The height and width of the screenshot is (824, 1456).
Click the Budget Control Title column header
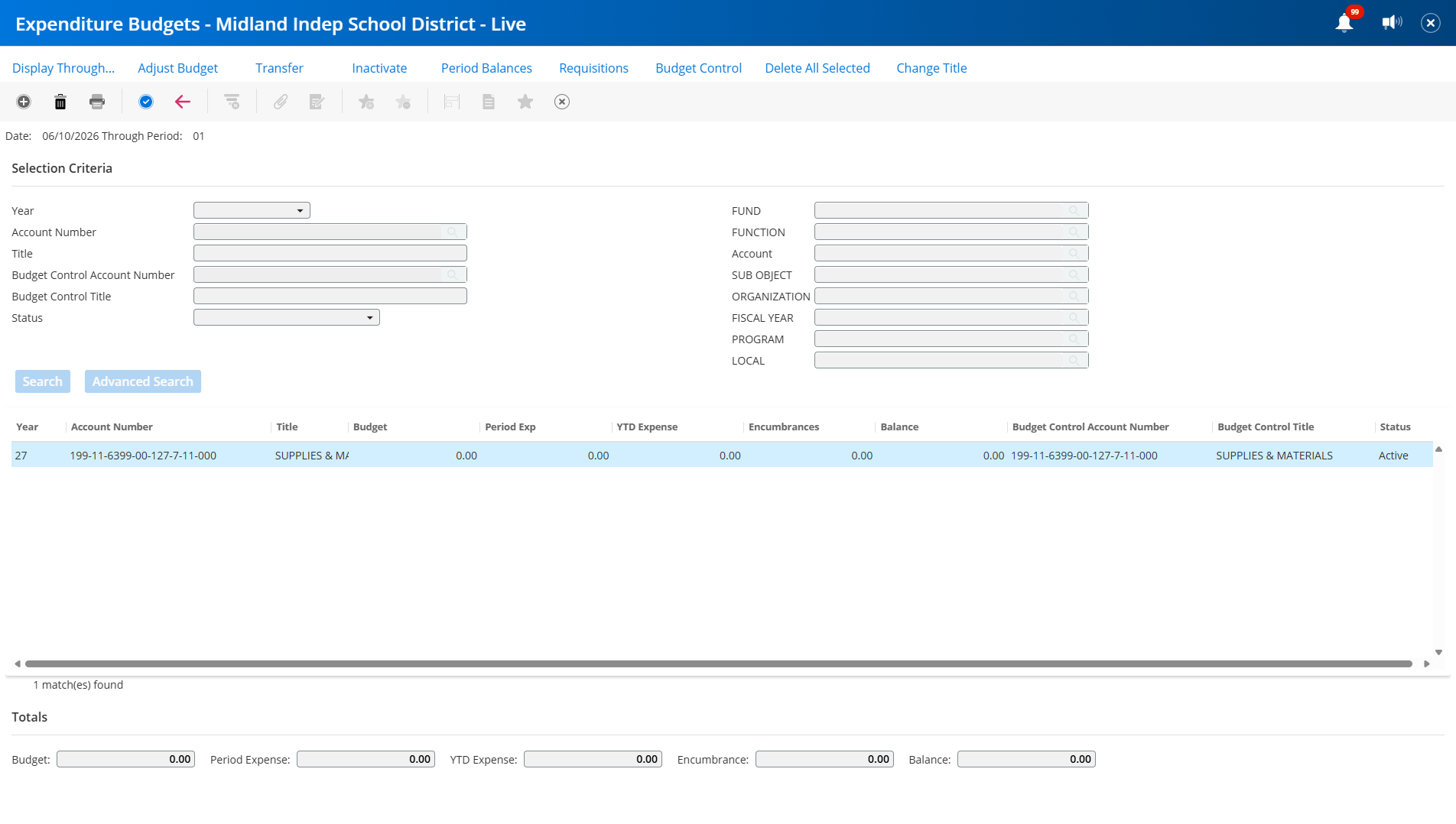[1266, 427]
